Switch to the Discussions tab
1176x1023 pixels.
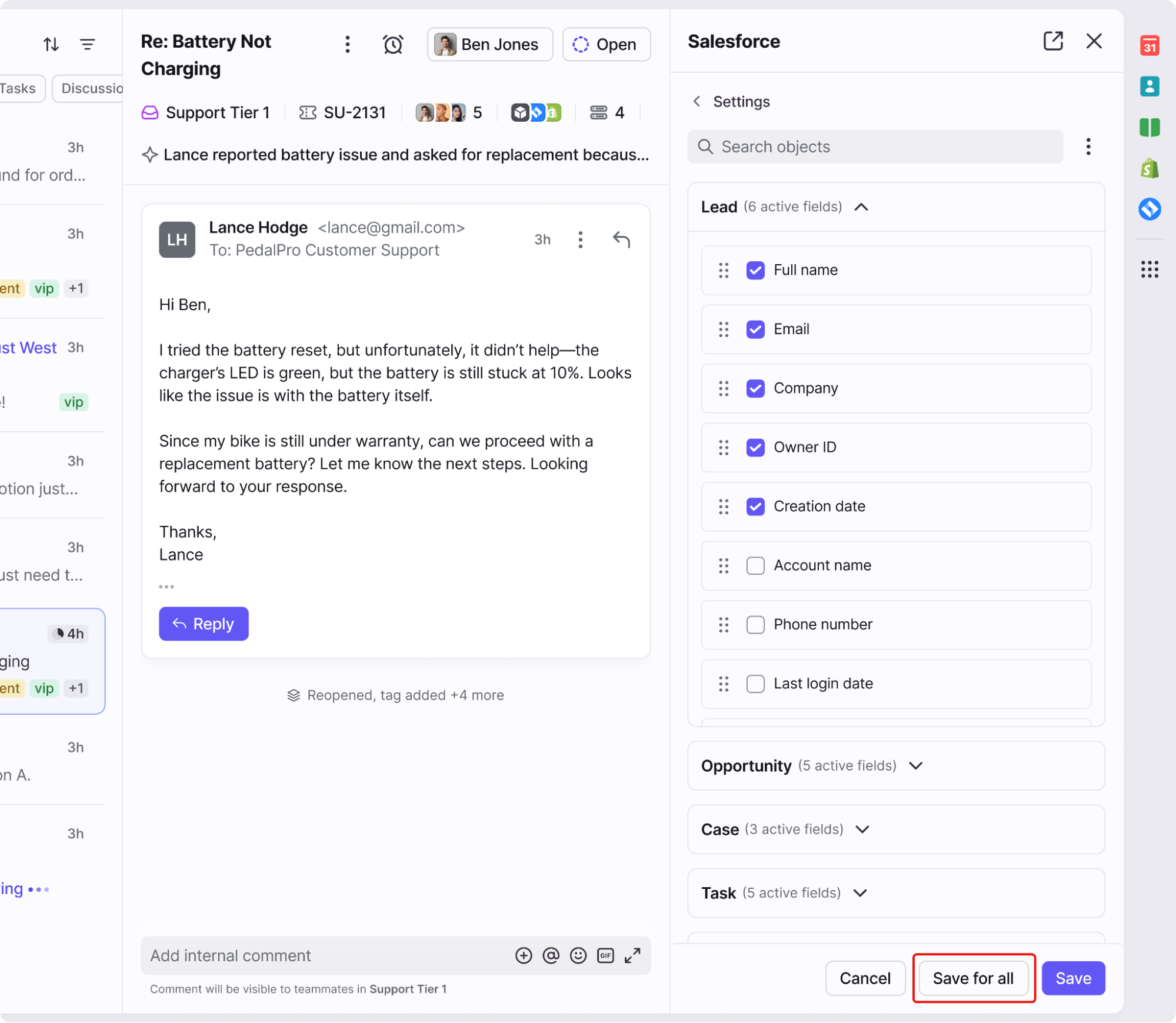click(88, 88)
